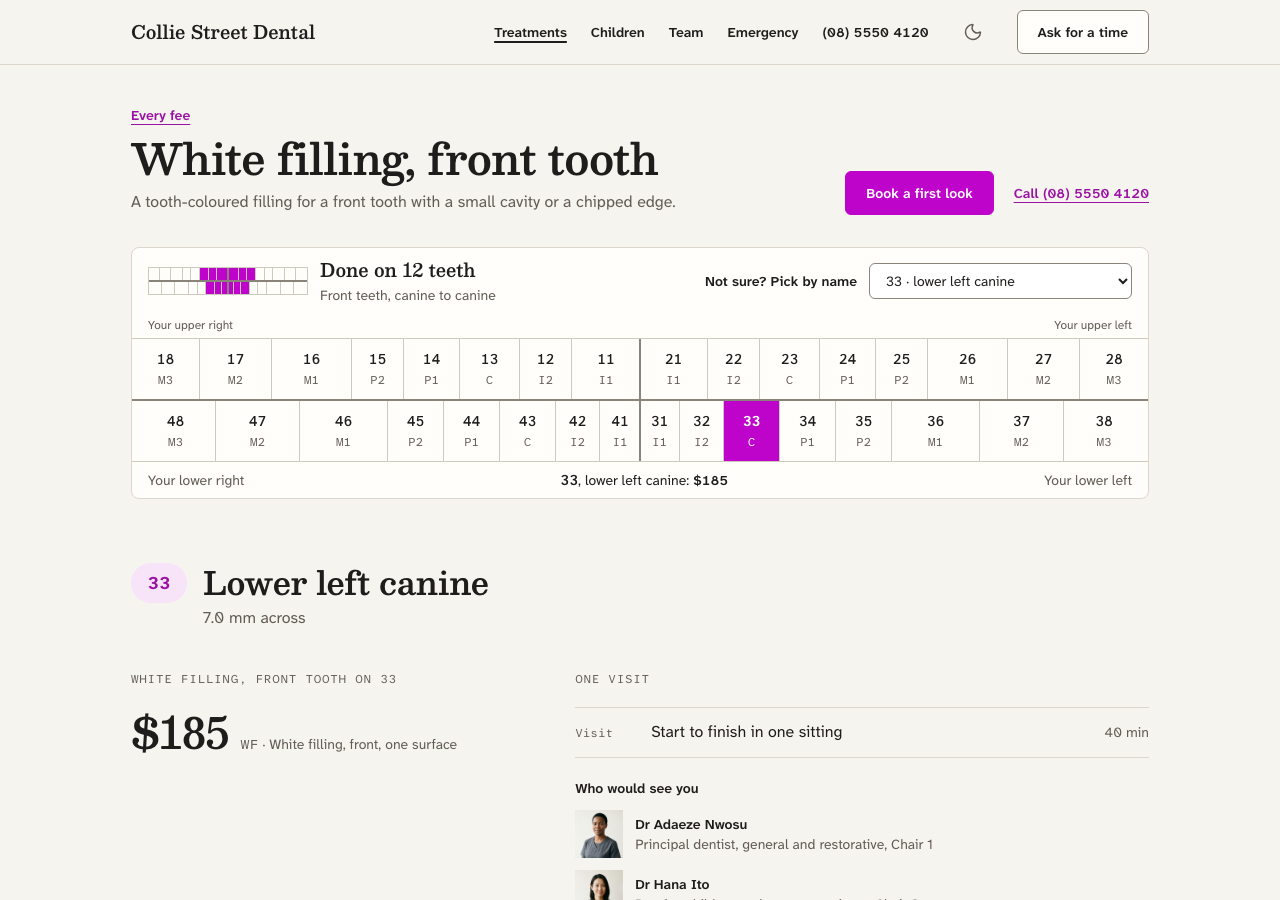Click the Lower left canine heading
This screenshot has width=1280, height=900.
click(x=346, y=583)
